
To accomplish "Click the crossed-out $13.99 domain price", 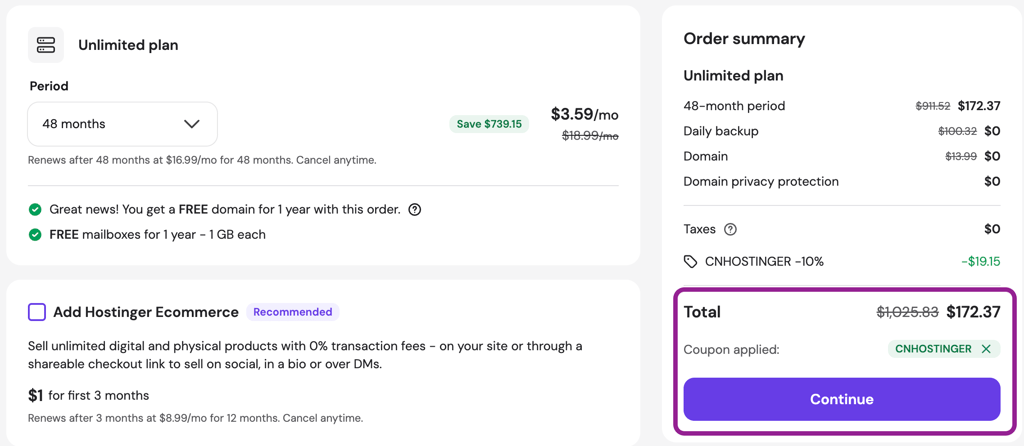I will tap(961, 157).
